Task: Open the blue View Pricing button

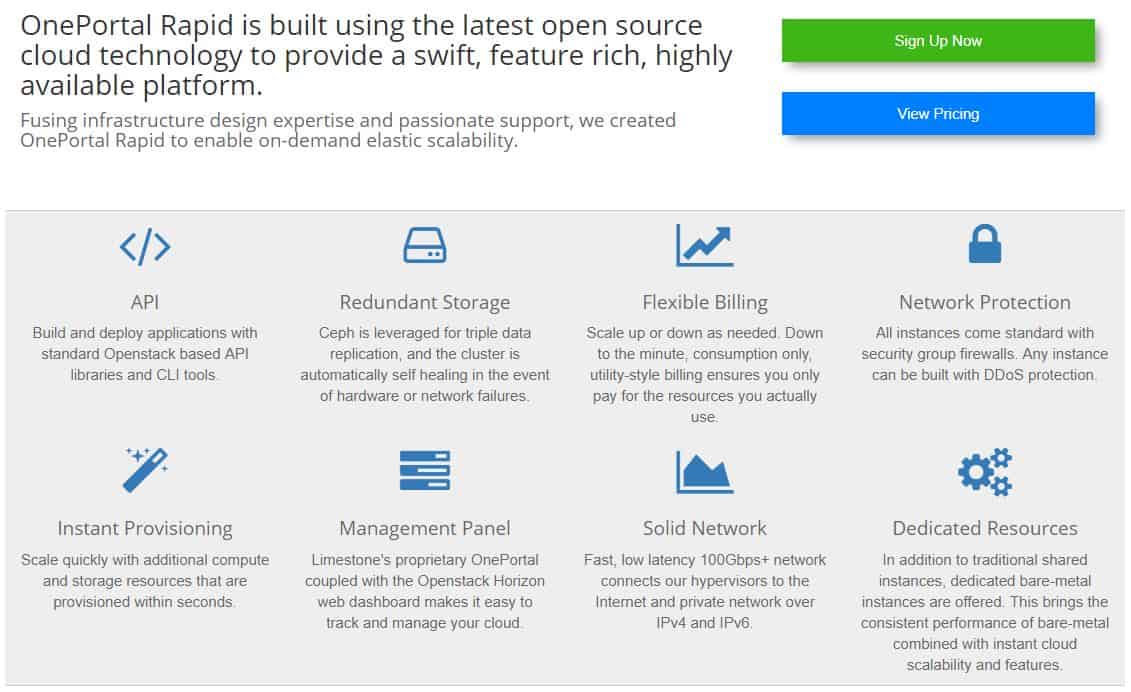Action: click(x=938, y=114)
